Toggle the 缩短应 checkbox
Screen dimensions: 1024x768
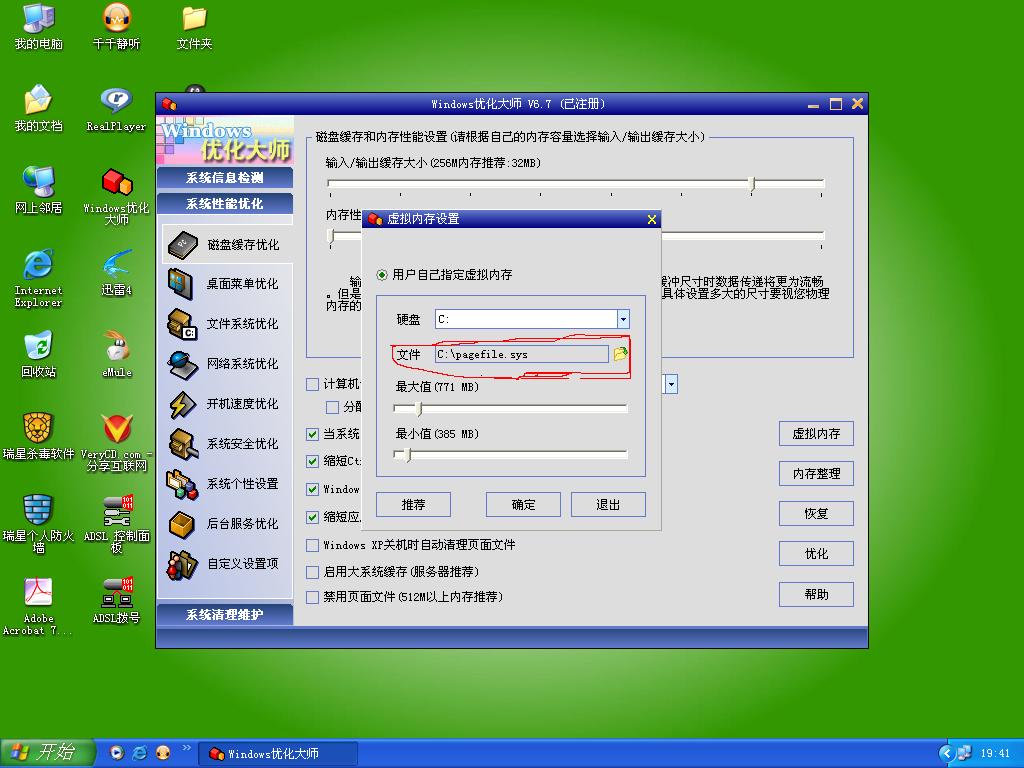click(x=312, y=517)
